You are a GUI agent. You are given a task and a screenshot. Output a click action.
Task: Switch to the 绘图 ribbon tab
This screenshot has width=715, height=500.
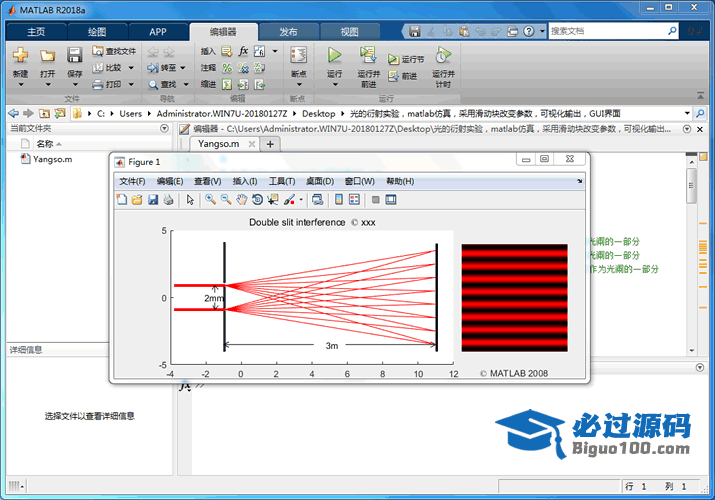click(x=97, y=32)
